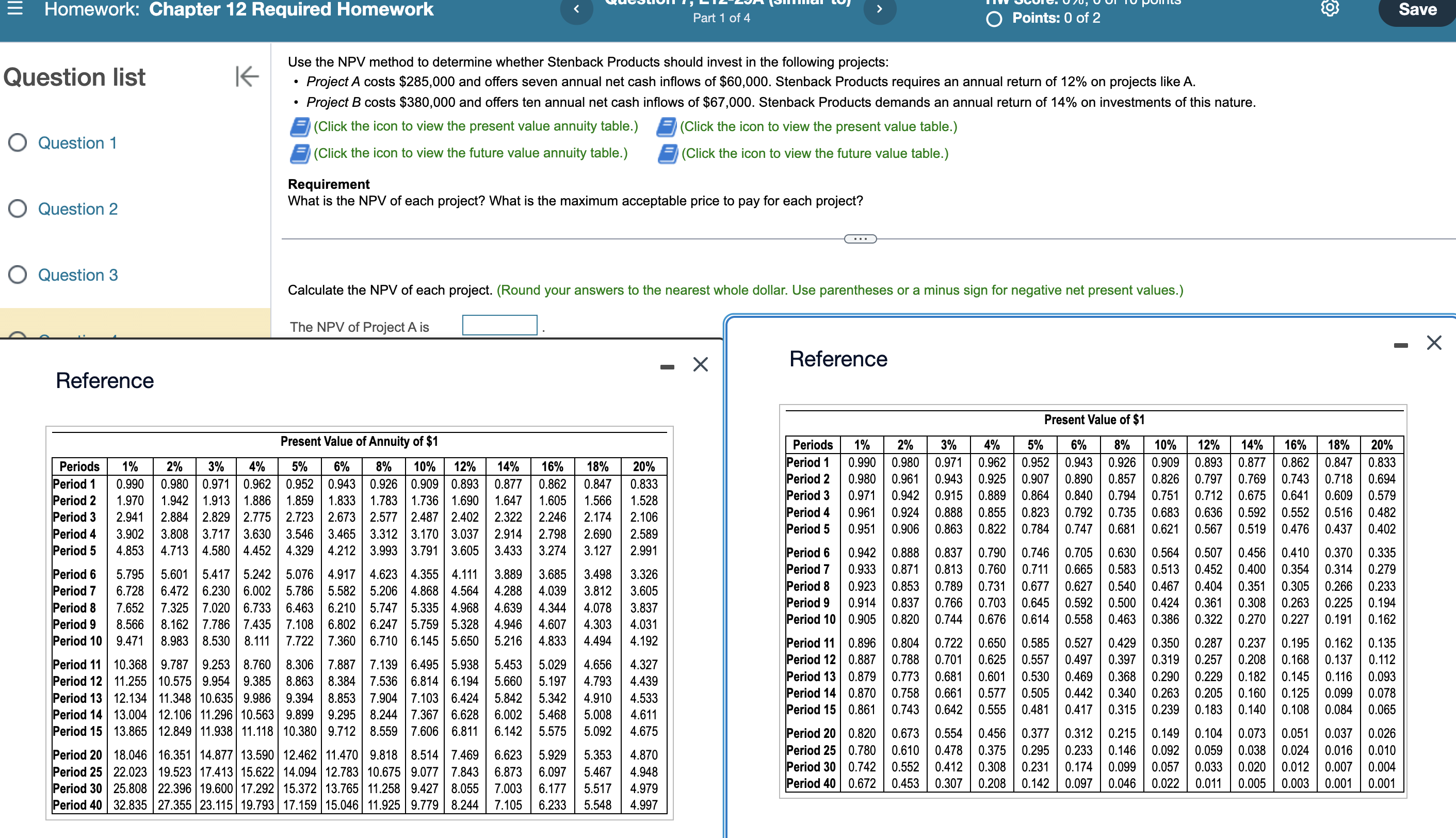Image resolution: width=1456 pixels, height=838 pixels.
Task: Minimize the Present Value Reference popup
Action: (x=1400, y=345)
